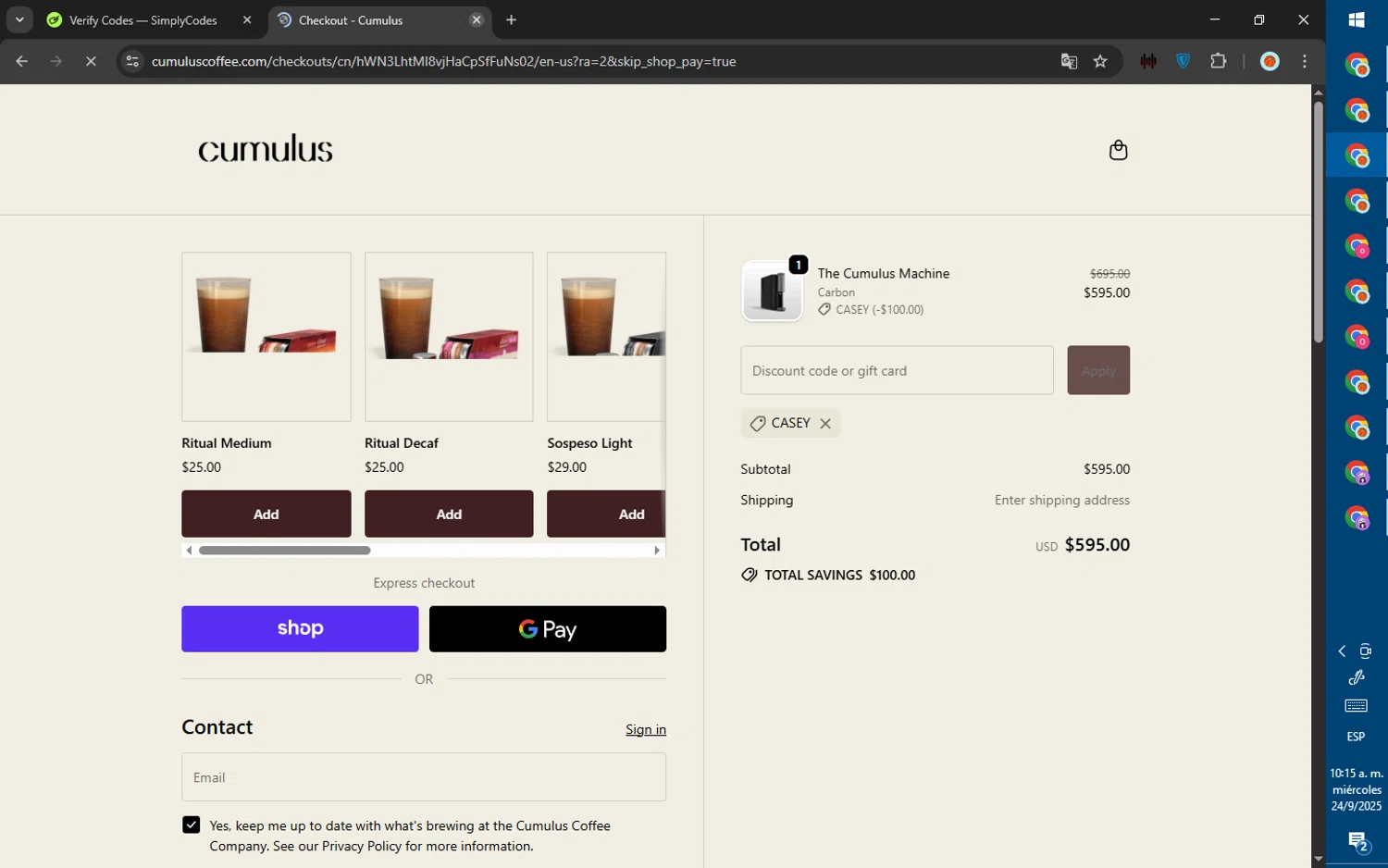Open the Meet Now camera tray icon

coord(1365,651)
